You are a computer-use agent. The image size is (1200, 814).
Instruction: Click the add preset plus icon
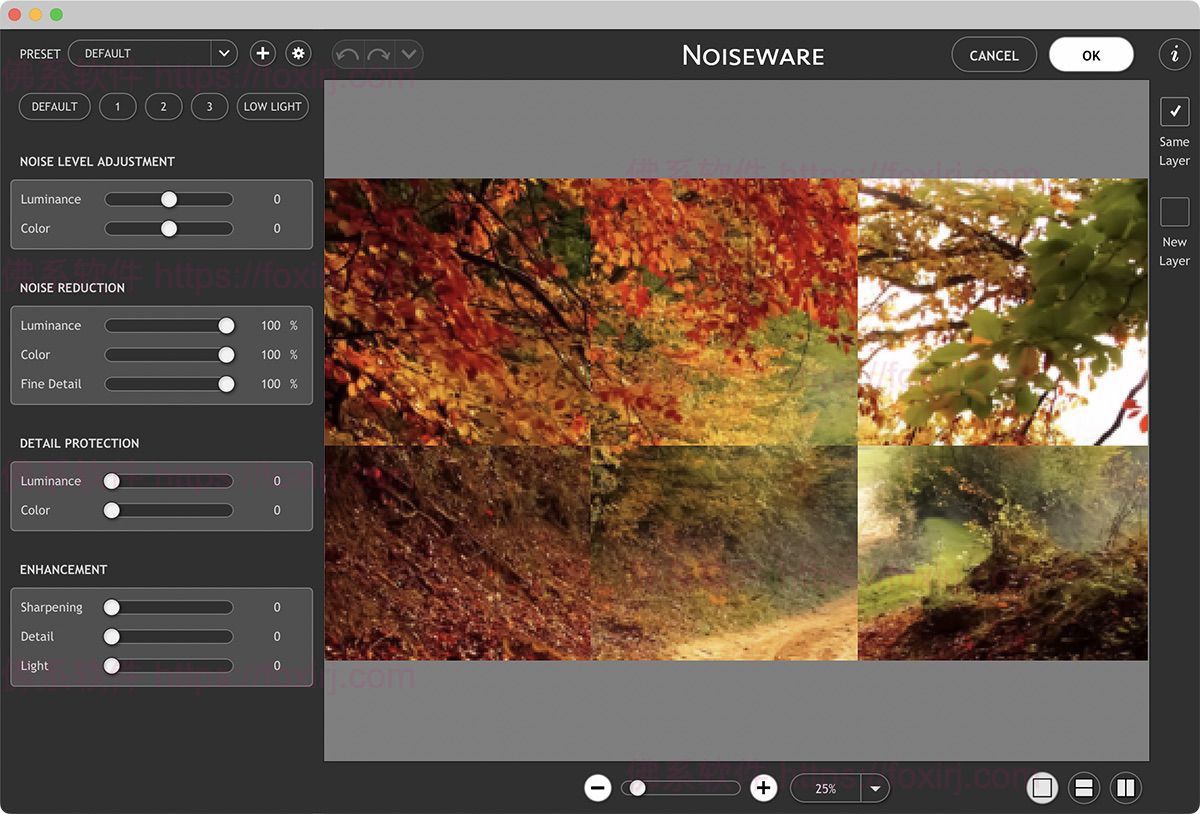(262, 54)
